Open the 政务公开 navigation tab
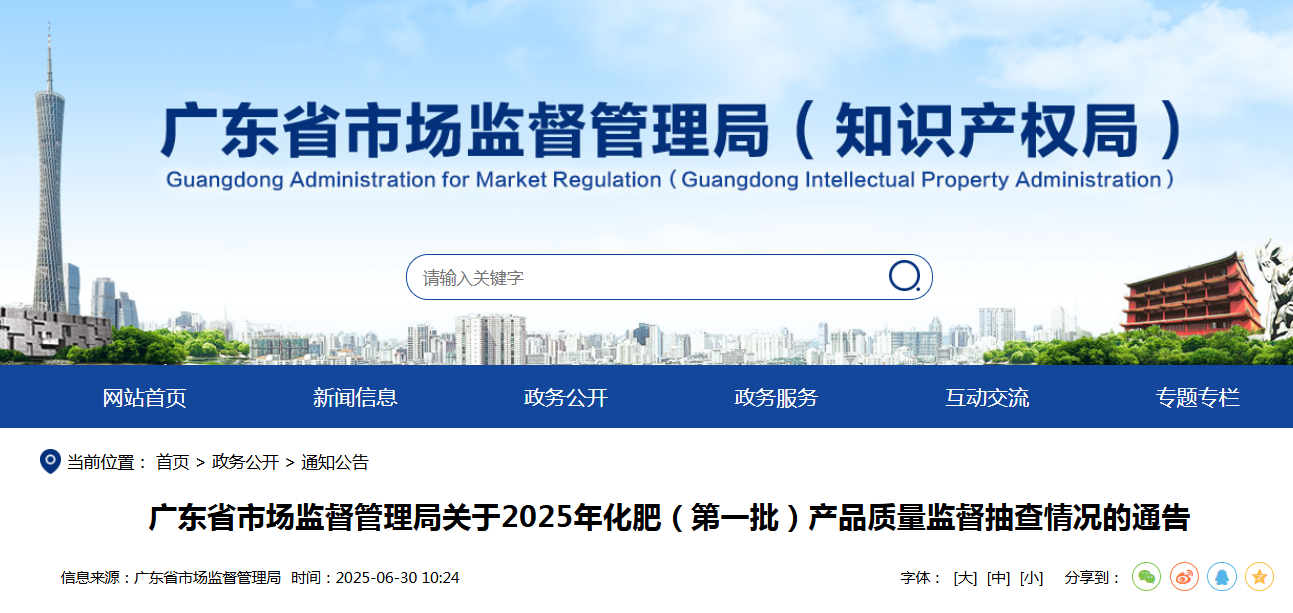1293x613 pixels. pyautogui.click(x=566, y=397)
